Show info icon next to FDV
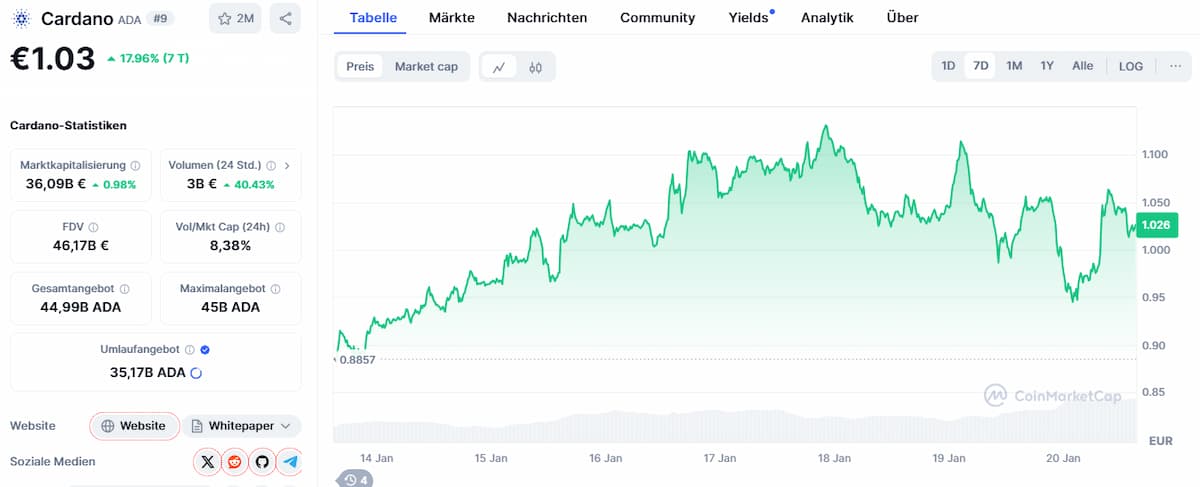The image size is (1200, 487). tap(93, 227)
